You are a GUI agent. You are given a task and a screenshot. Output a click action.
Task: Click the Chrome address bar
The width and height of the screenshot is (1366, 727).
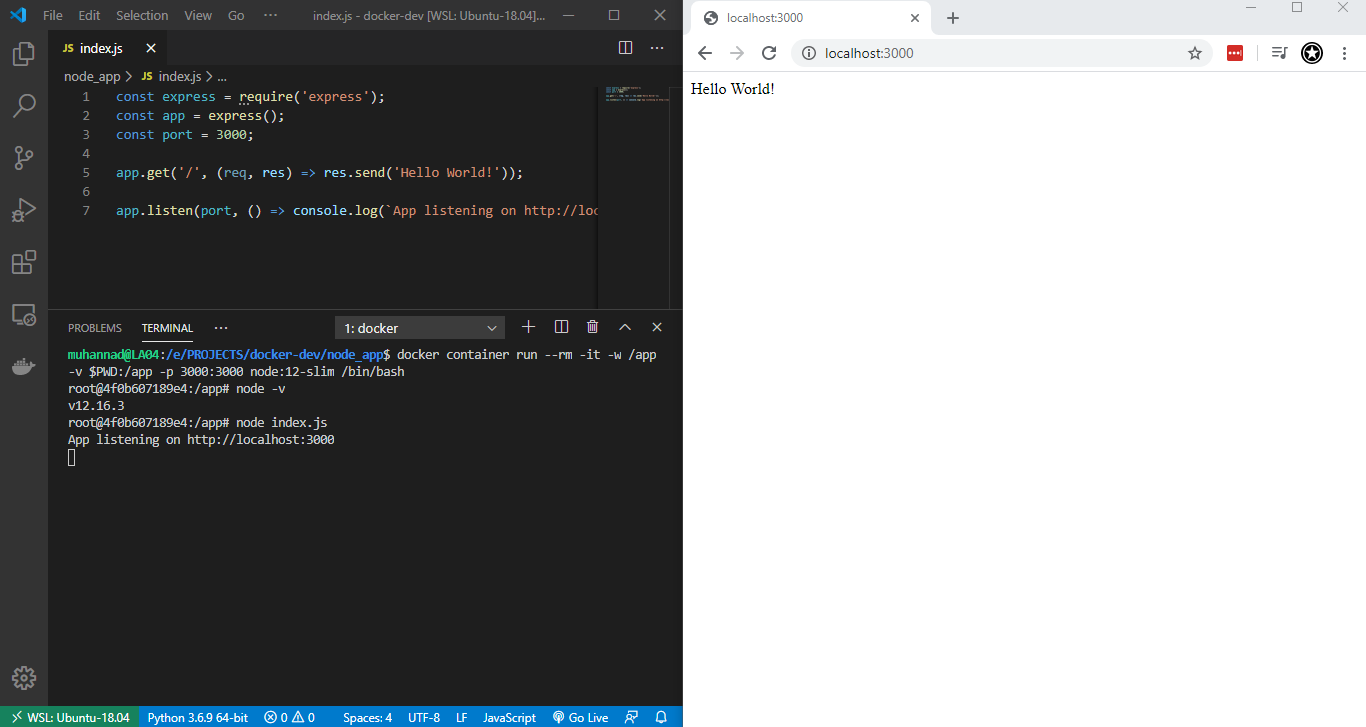click(900, 53)
